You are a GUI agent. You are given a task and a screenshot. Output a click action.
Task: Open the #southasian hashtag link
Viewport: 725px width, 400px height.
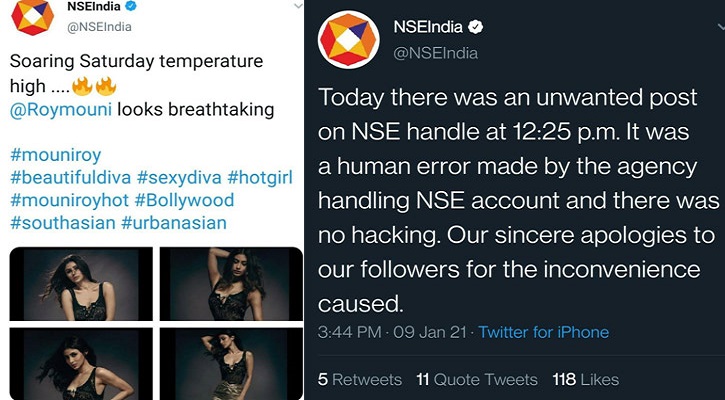(62, 223)
